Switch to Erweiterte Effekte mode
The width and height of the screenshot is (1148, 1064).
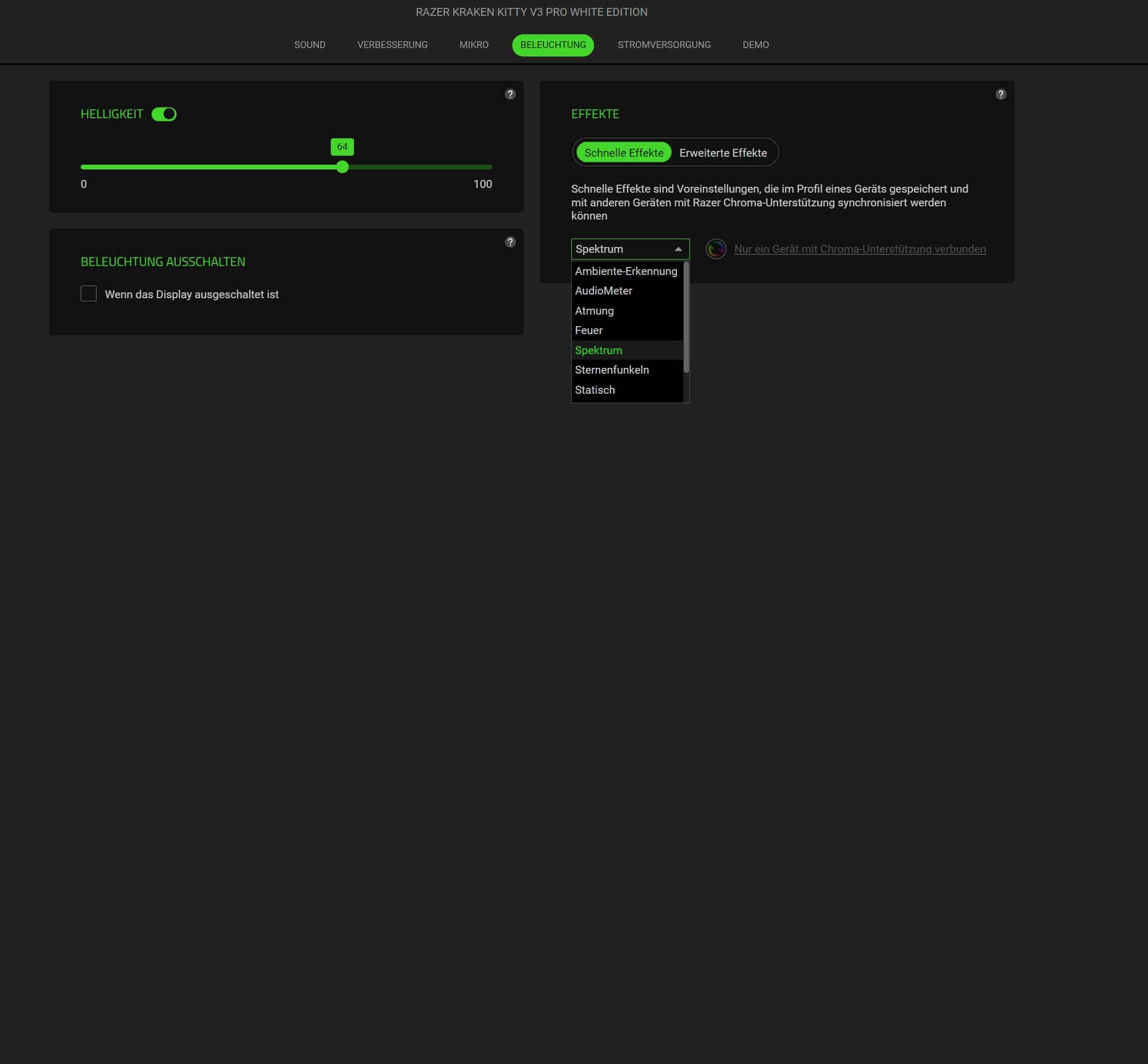(x=723, y=153)
